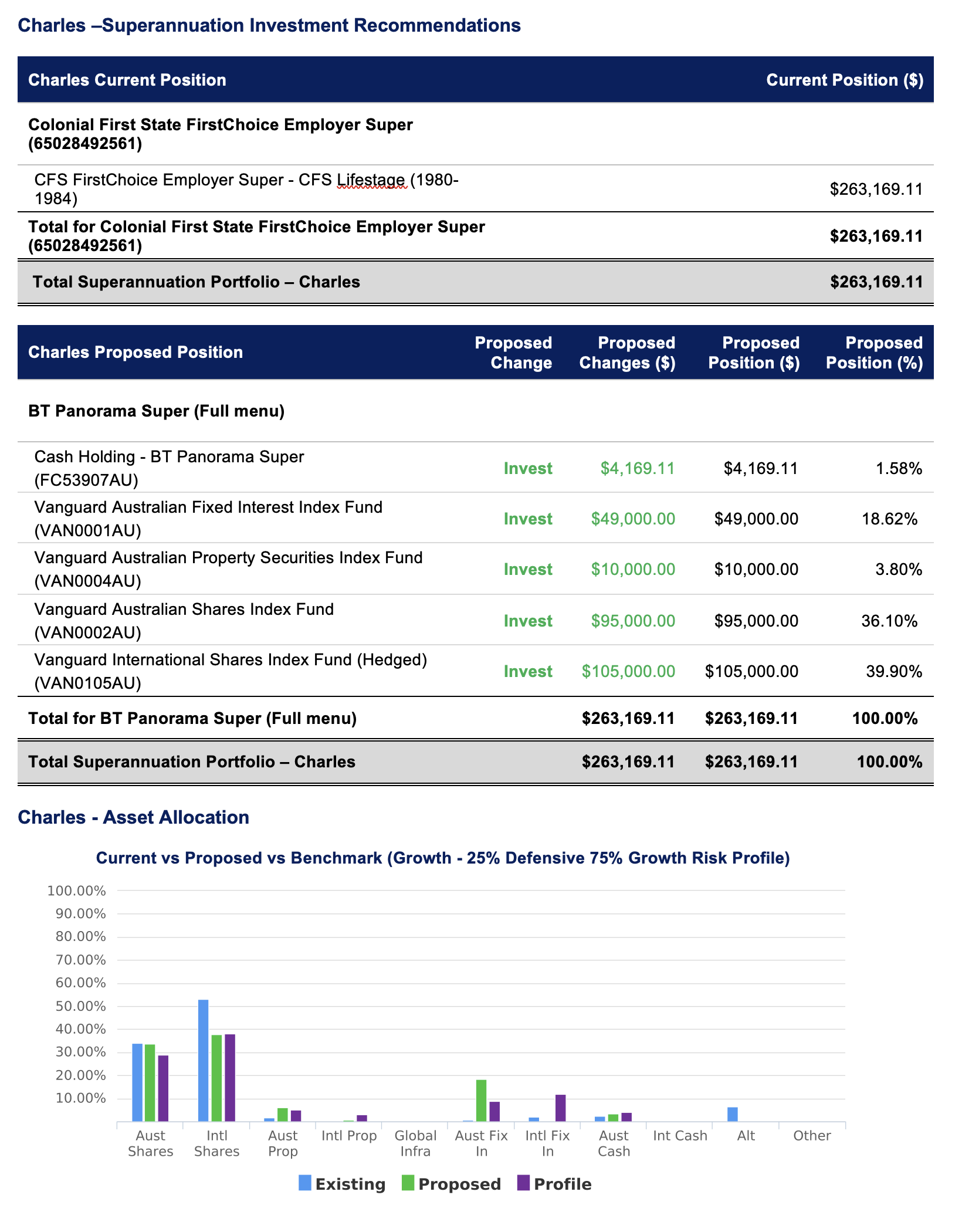Click the Proposed bar for Aust Fix In

click(481, 1101)
